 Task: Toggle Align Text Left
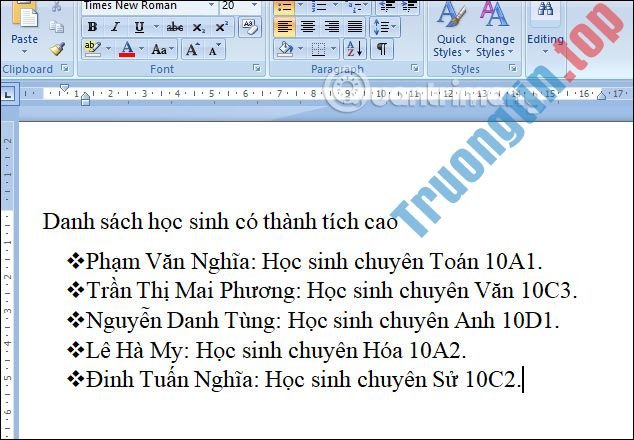pos(285,27)
